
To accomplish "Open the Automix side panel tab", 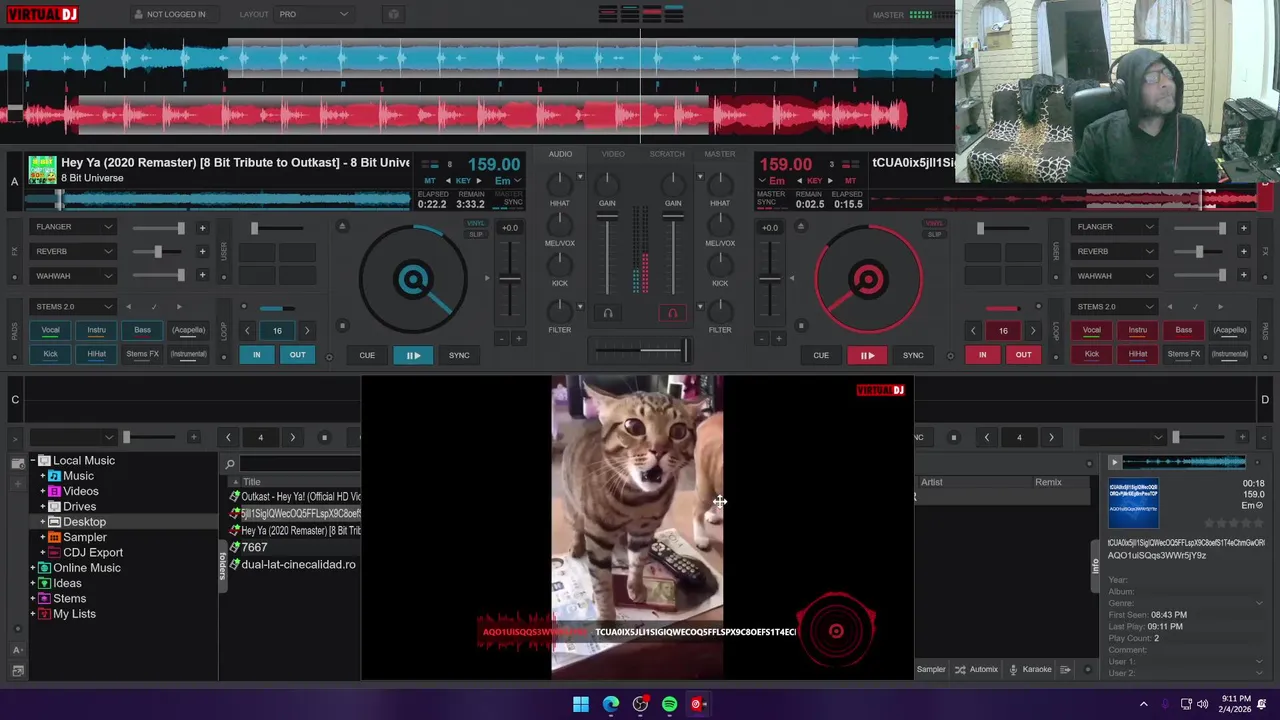I will (976, 669).
